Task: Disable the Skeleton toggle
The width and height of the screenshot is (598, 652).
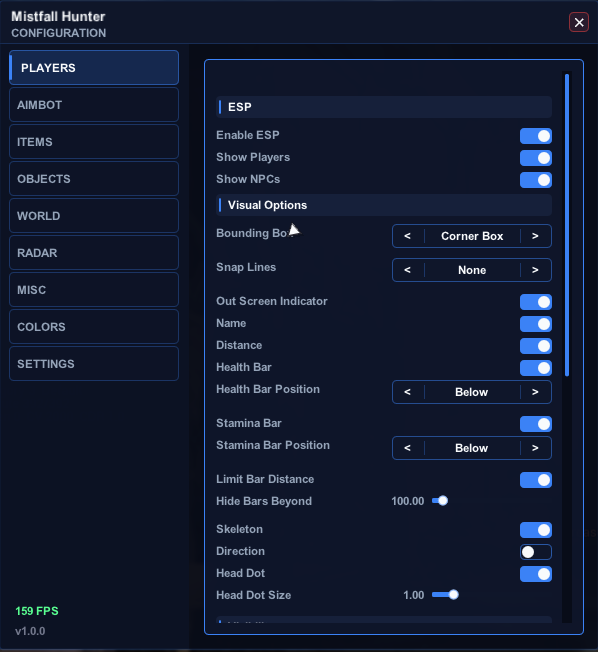Action: [536, 530]
